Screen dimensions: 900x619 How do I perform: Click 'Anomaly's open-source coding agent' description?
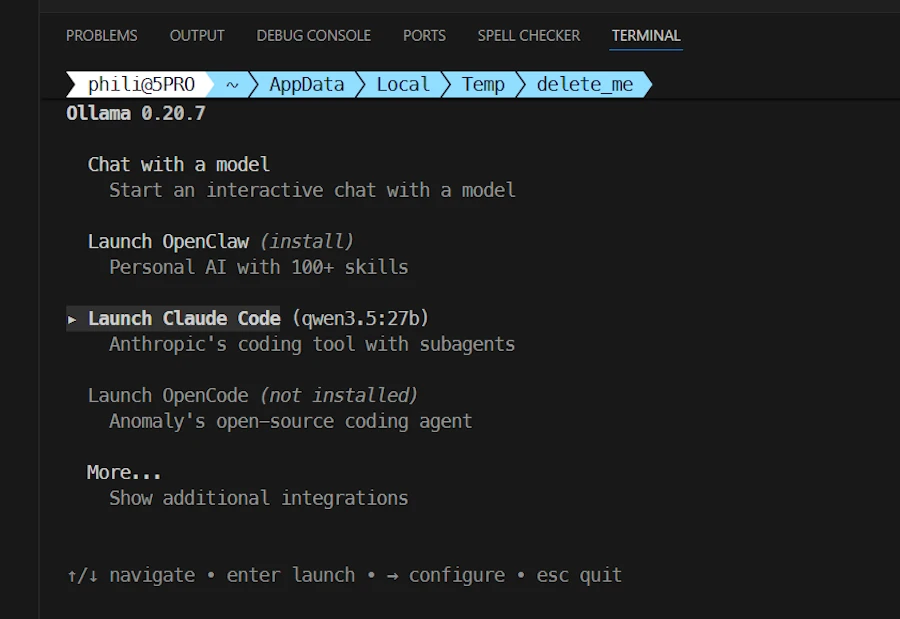pyautogui.click(x=290, y=421)
